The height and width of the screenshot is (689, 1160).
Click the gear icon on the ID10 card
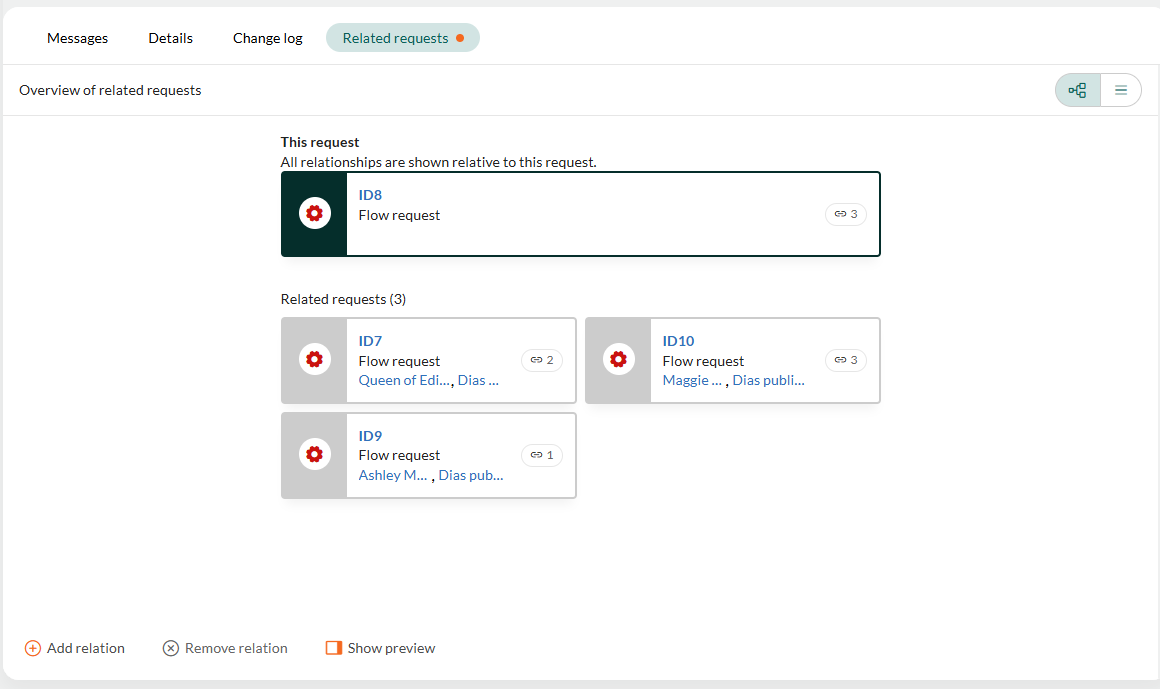(x=618, y=358)
